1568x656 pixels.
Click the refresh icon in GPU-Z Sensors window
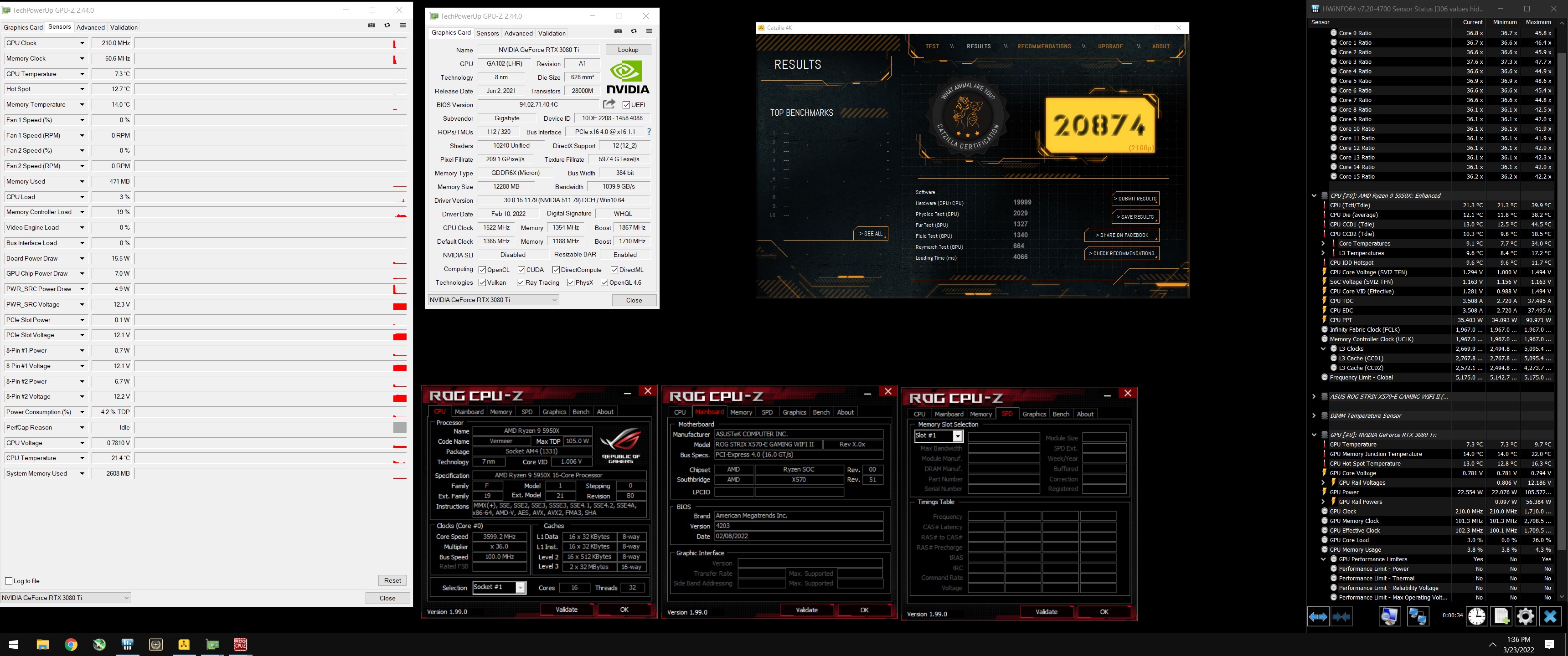click(x=387, y=26)
